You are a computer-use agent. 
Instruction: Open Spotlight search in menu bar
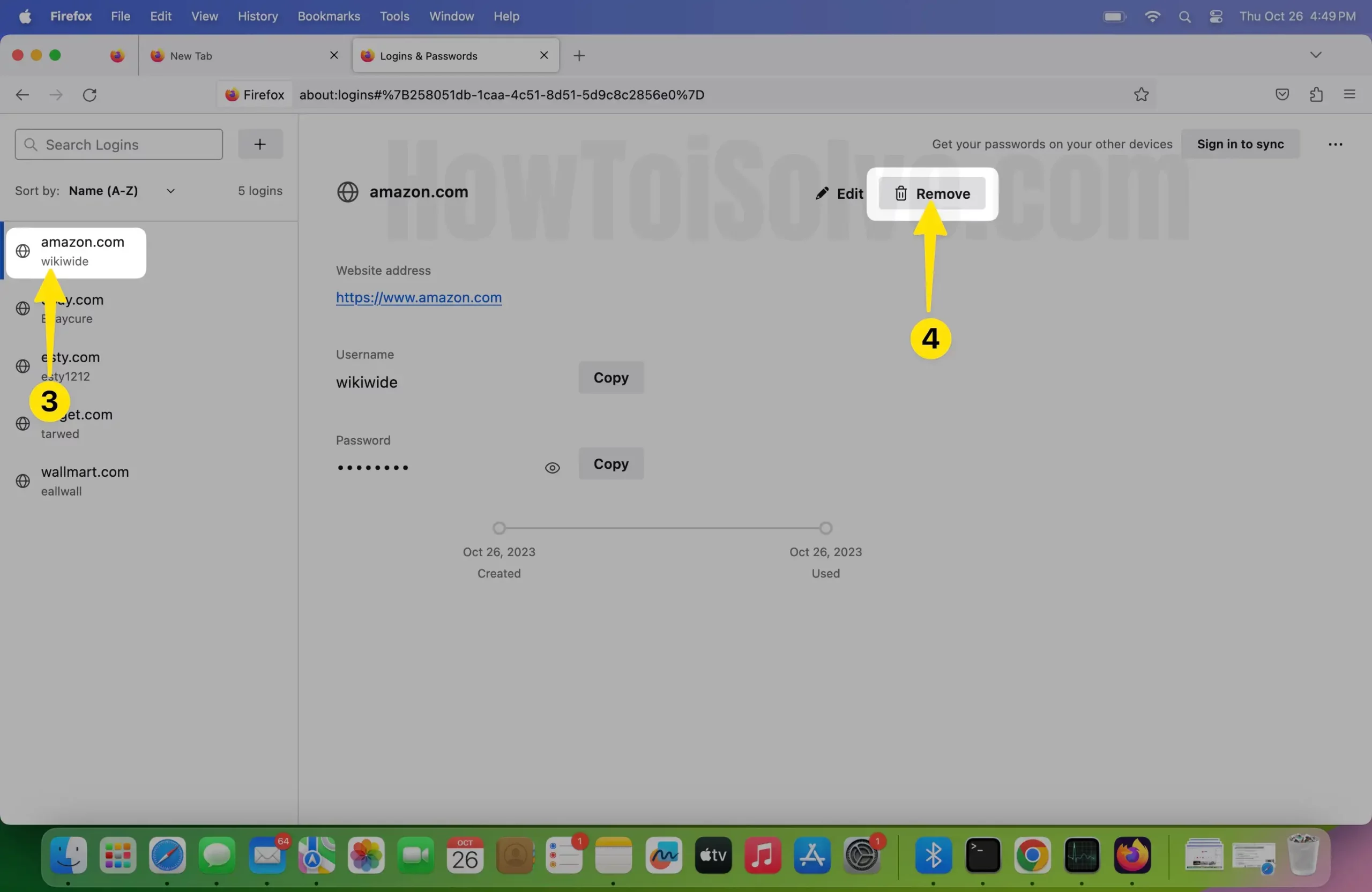click(1184, 17)
